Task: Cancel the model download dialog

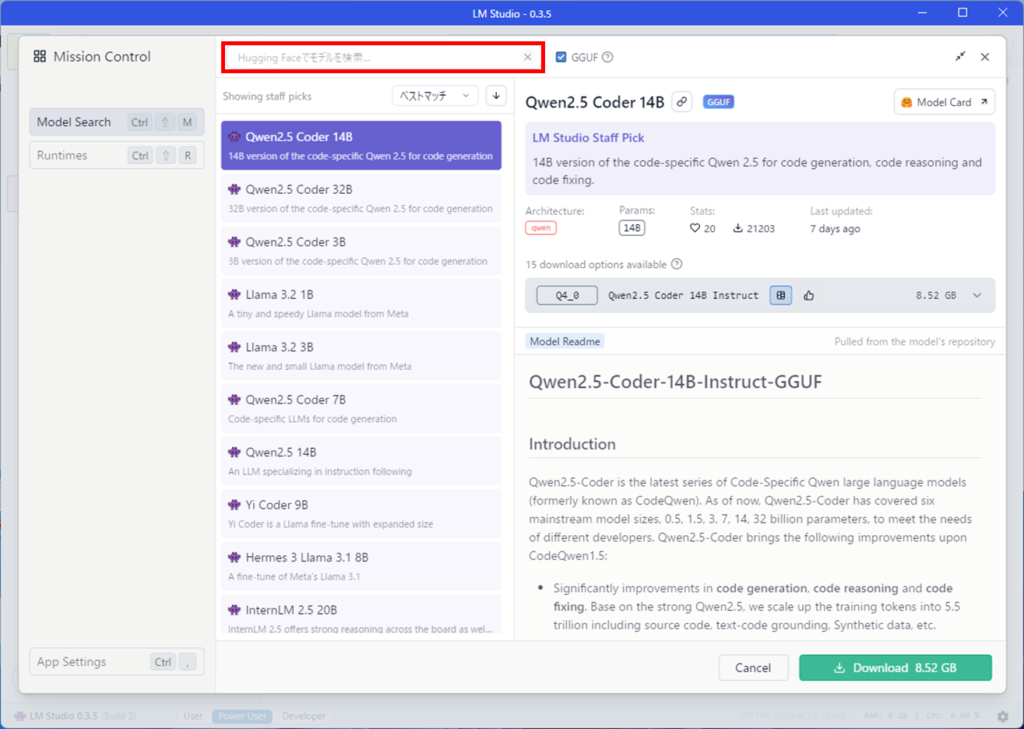Action: (x=753, y=668)
